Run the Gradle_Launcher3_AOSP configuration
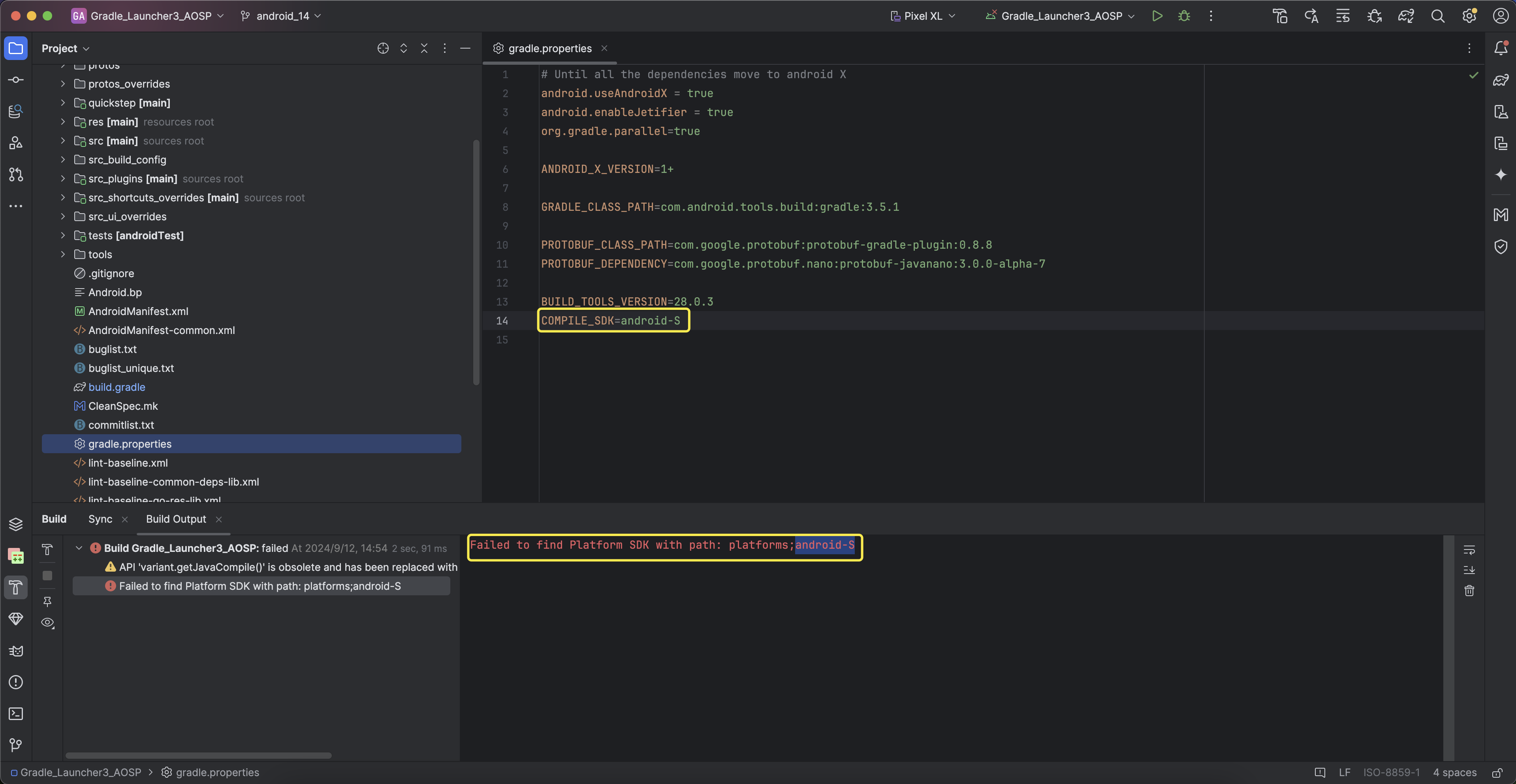 pyautogui.click(x=1157, y=16)
